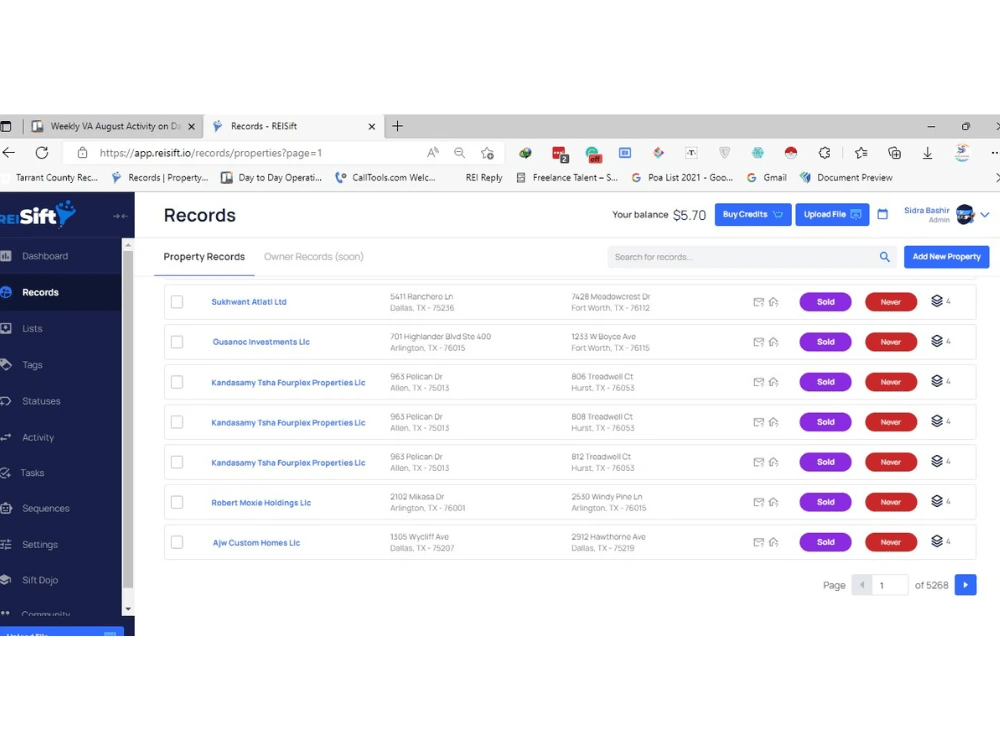
Task: Open Sukhwant Atlati Ltd record
Action: 249,302
